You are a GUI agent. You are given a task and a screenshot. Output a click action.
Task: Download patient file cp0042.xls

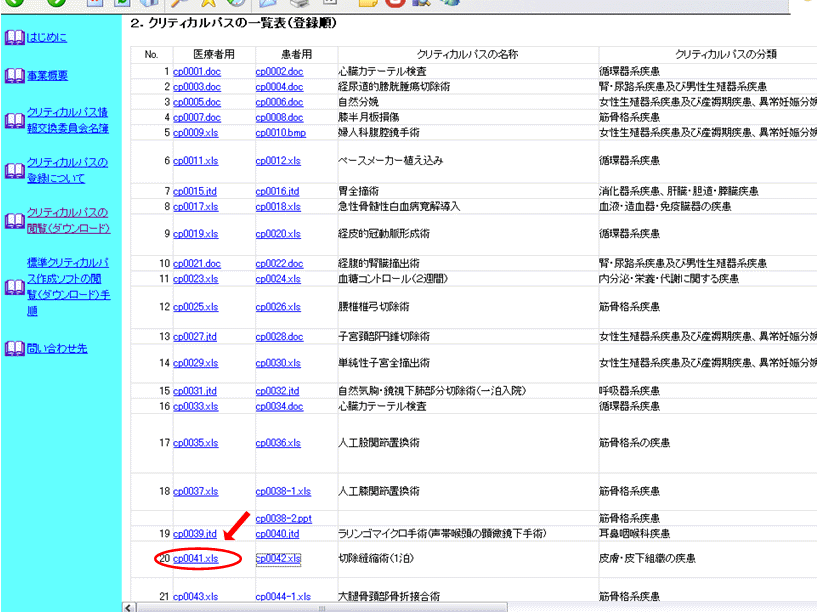[x=278, y=558]
